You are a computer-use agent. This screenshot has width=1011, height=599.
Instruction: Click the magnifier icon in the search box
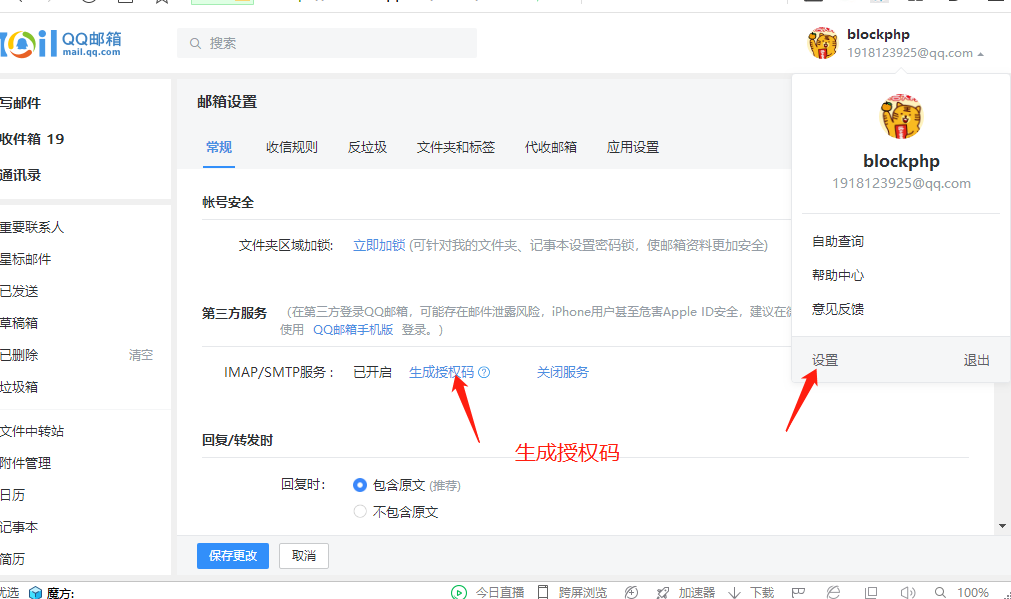click(195, 43)
